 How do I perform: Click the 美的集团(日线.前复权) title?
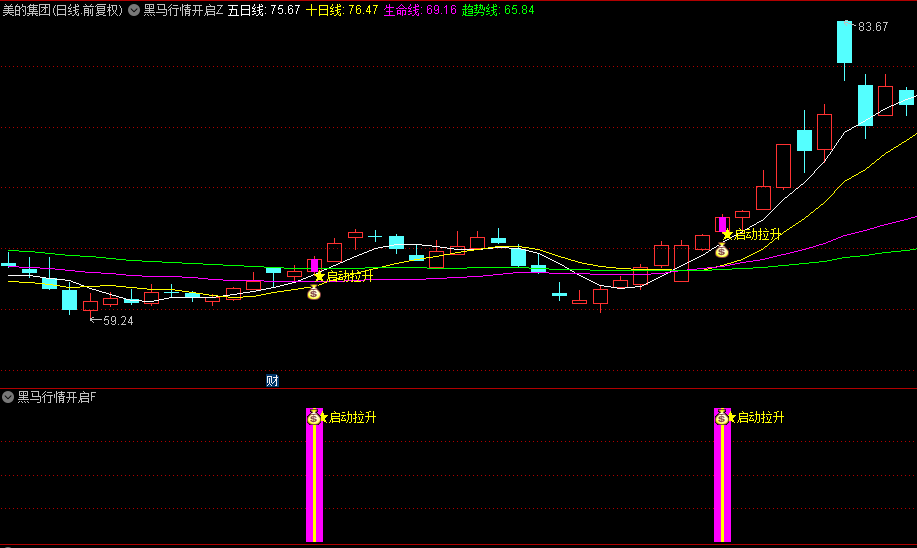pyautogui.click(x=63, y=10)
